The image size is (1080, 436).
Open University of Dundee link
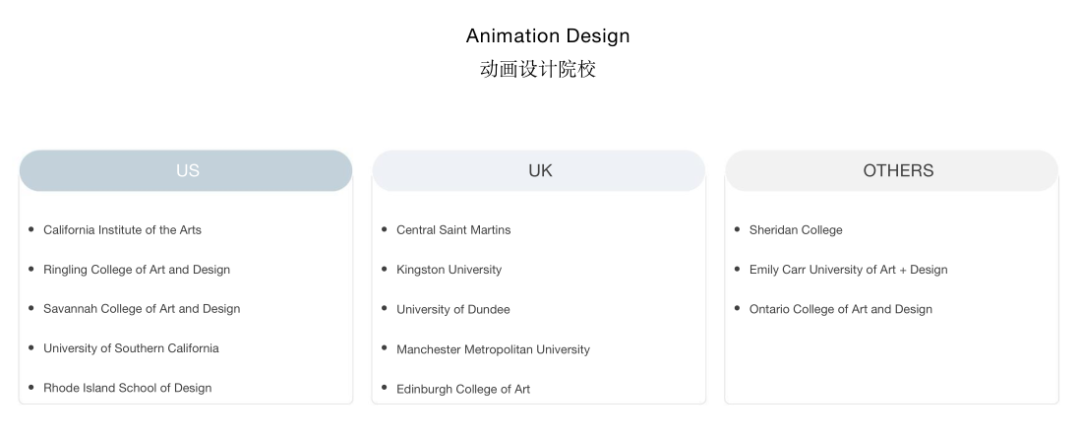453,310
